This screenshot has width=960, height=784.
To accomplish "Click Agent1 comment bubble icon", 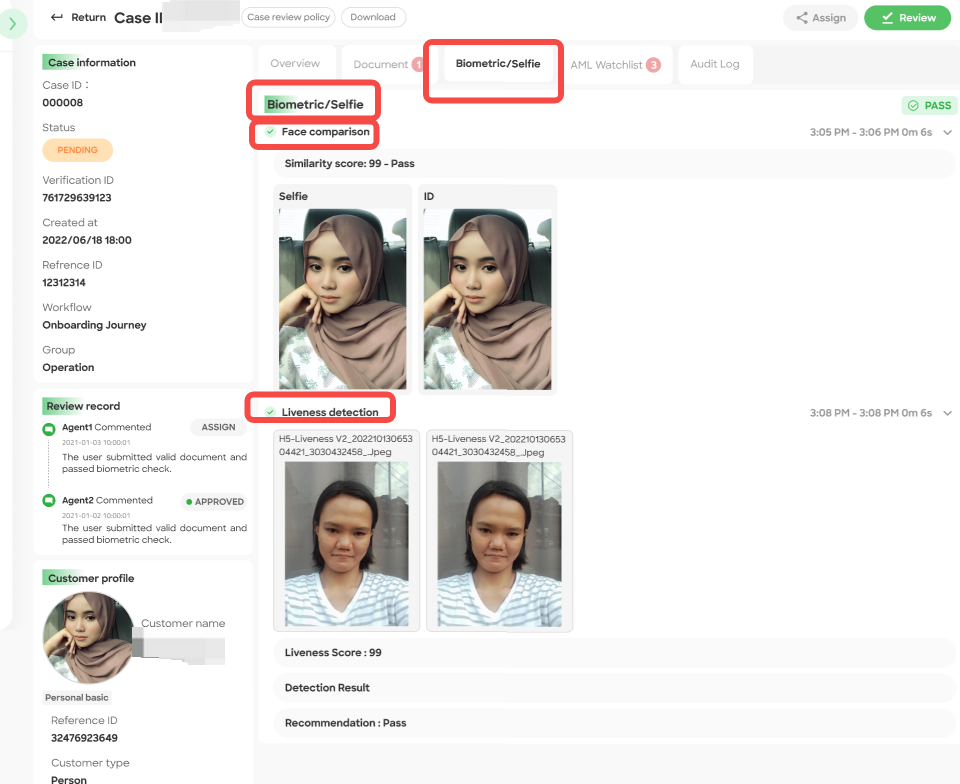I will [48, 429].
